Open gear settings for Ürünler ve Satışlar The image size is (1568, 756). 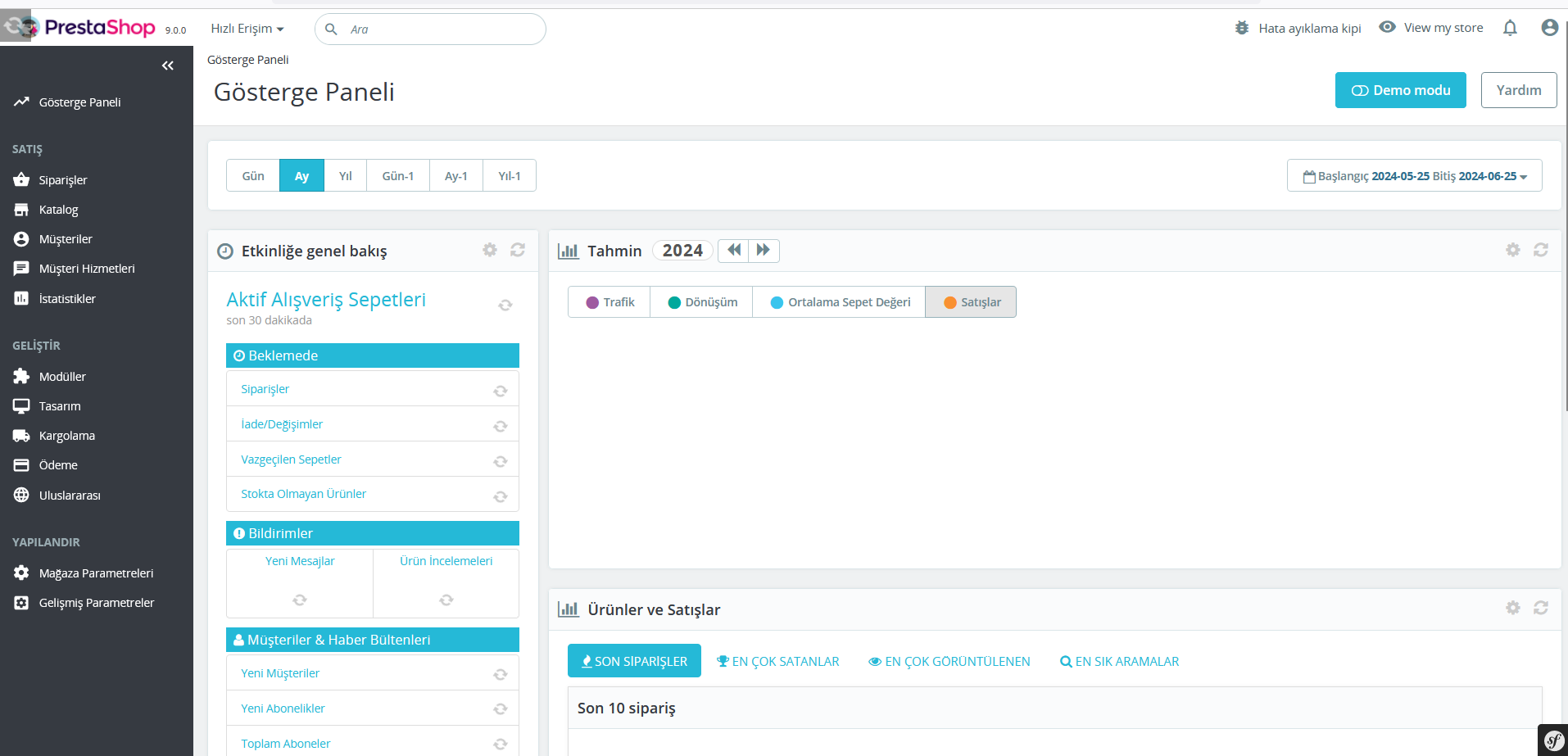(x=1513, y=608)
